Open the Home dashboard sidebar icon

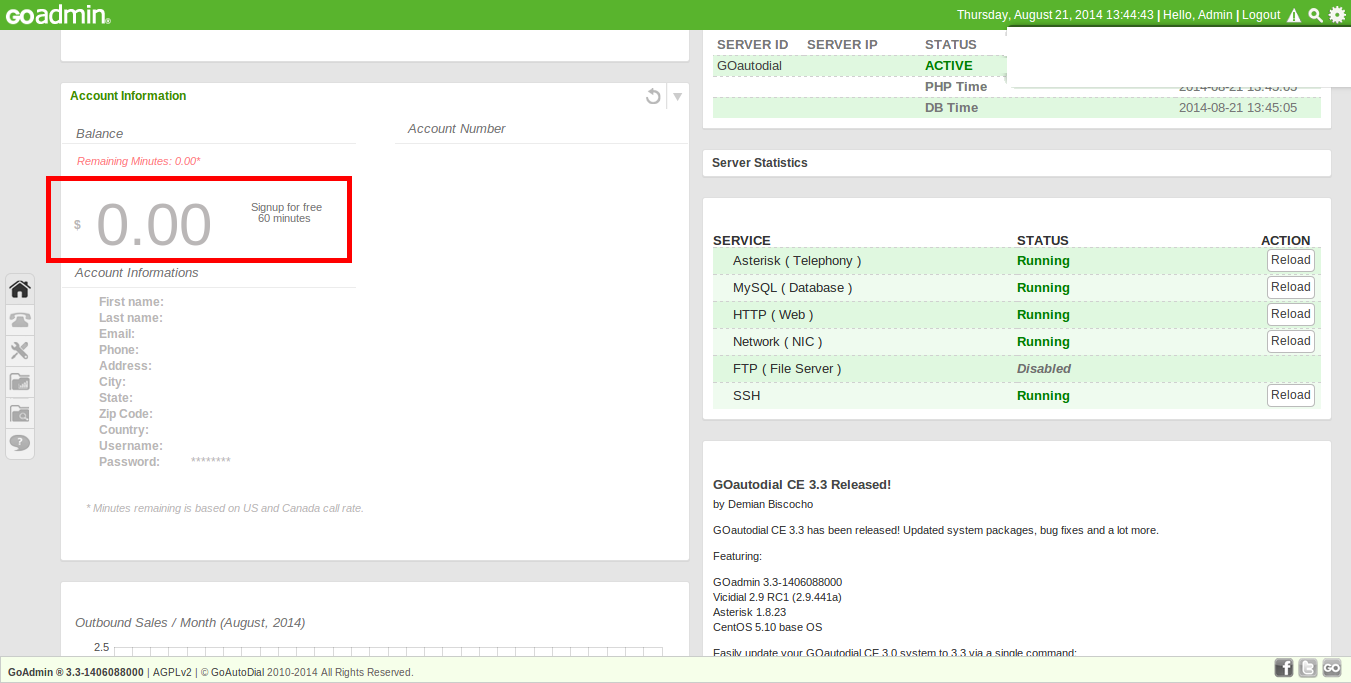(20, 289)
